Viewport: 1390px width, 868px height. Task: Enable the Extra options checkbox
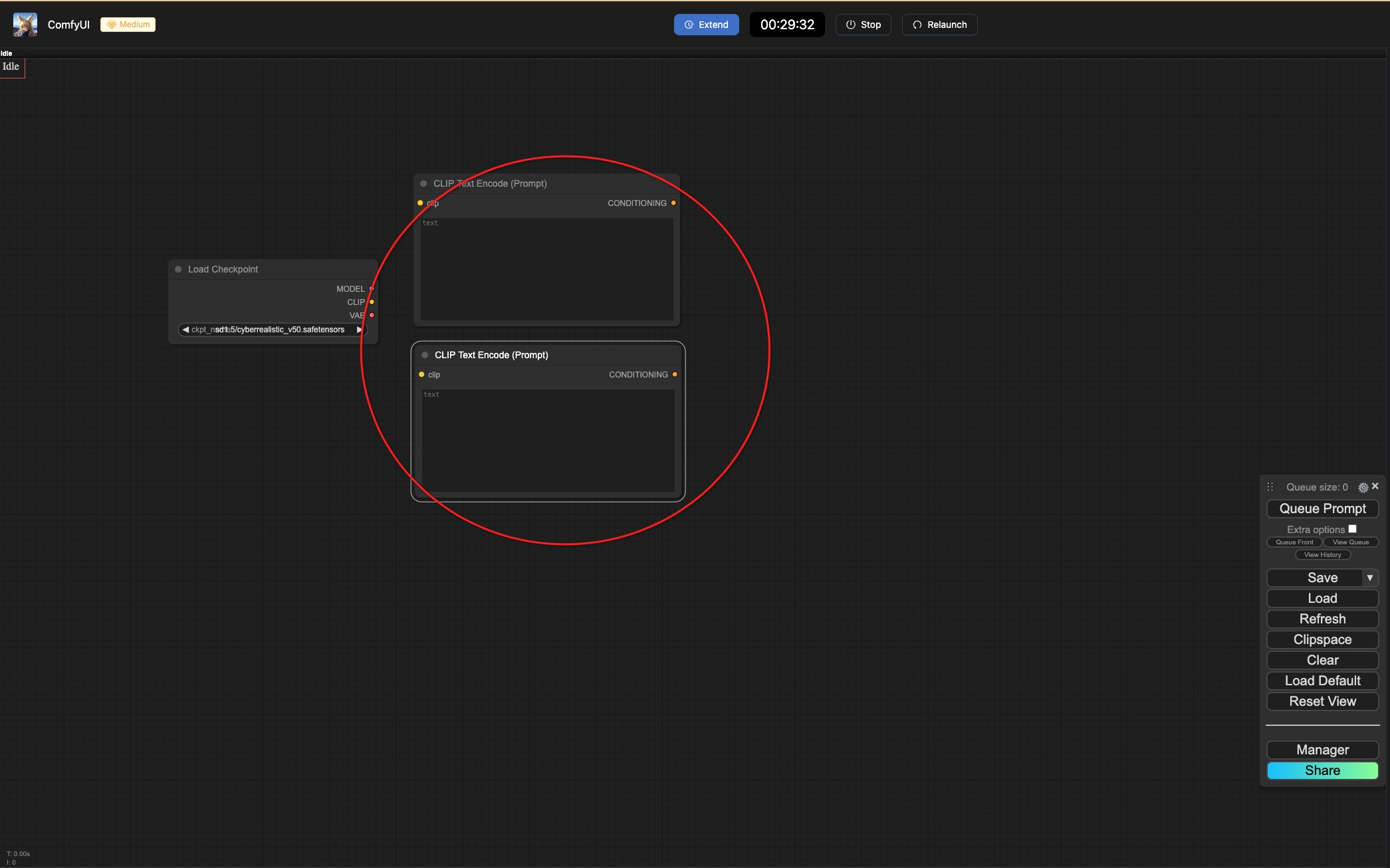[x=1352, y=529]
